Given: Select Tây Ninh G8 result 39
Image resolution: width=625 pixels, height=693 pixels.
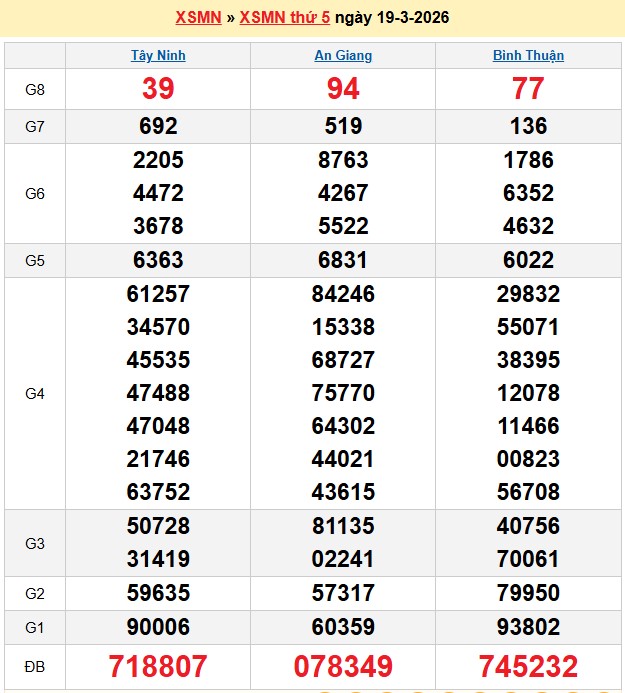Looking at the screenshot, I should (x=158, y=89).
